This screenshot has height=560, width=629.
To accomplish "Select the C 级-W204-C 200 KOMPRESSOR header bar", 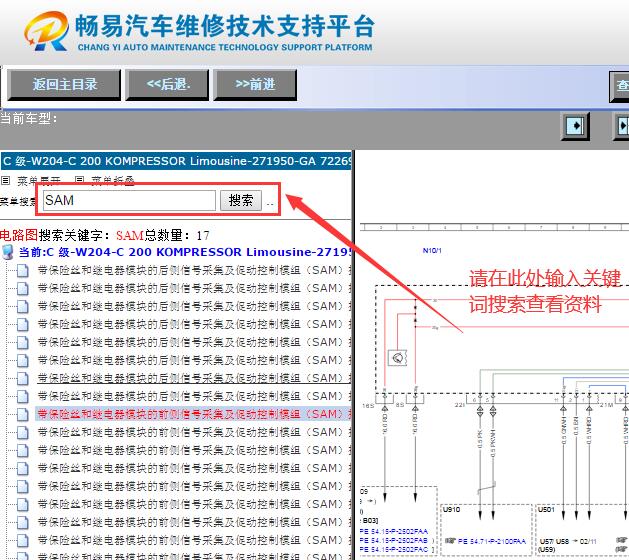I will [x=176, y=161].
